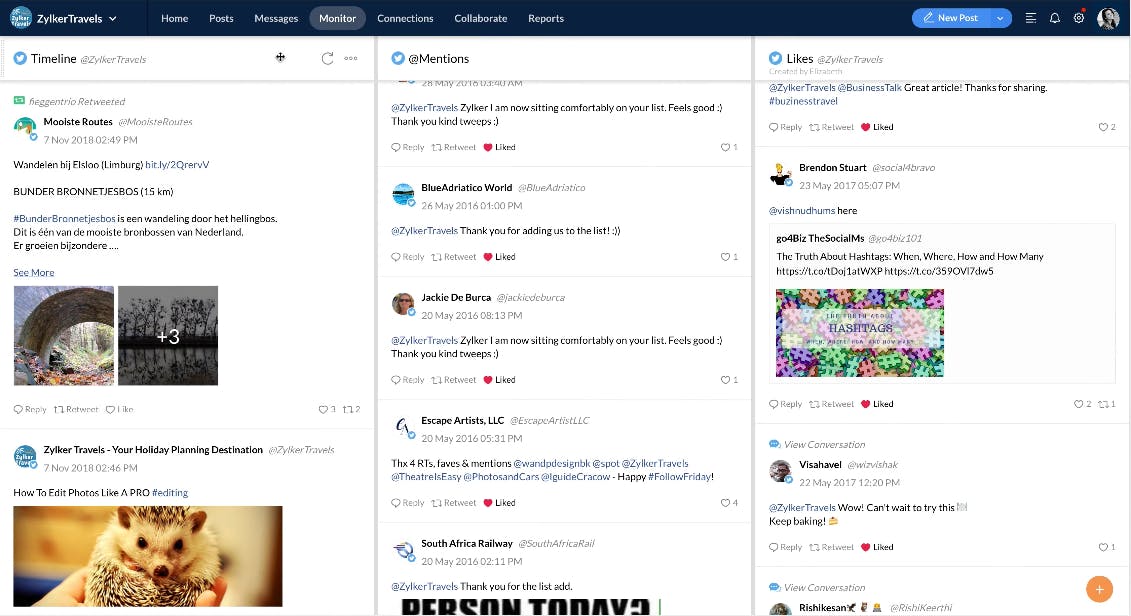
Task: Click the #editing hashtag
Action: click(170, 493)
